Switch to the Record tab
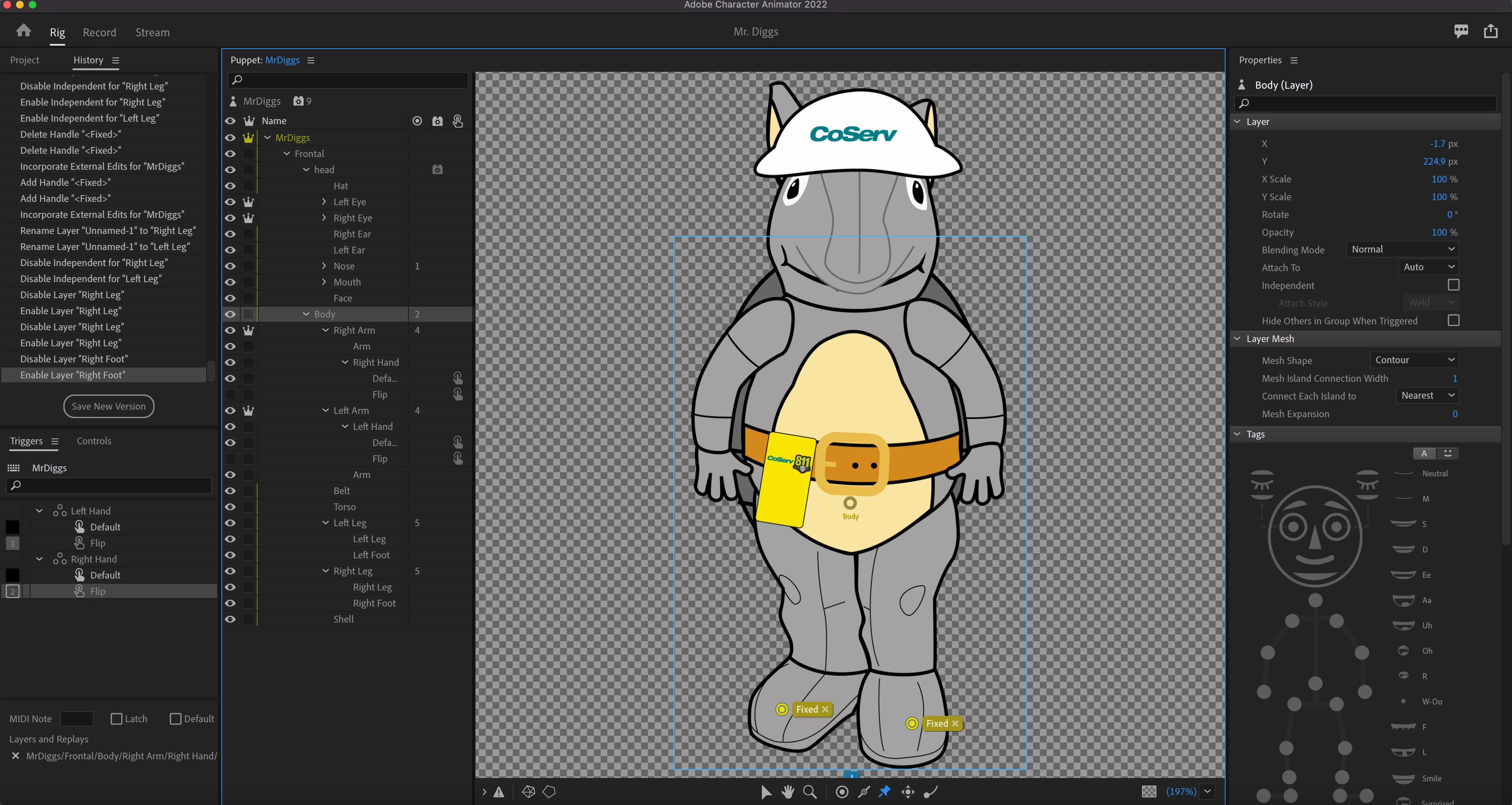Viewport: 1512px width, 805px height. (99, 32)
